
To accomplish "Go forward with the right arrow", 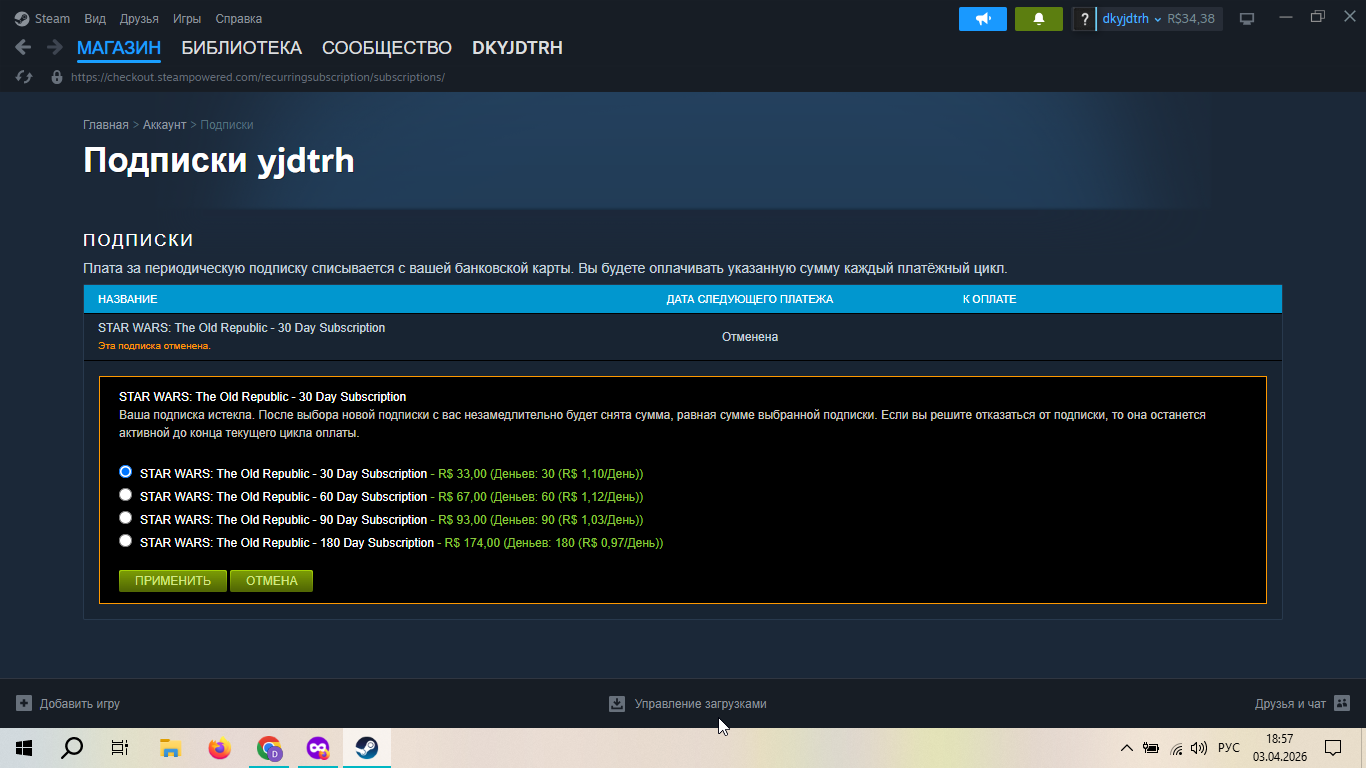I will [x=55, y=47].
